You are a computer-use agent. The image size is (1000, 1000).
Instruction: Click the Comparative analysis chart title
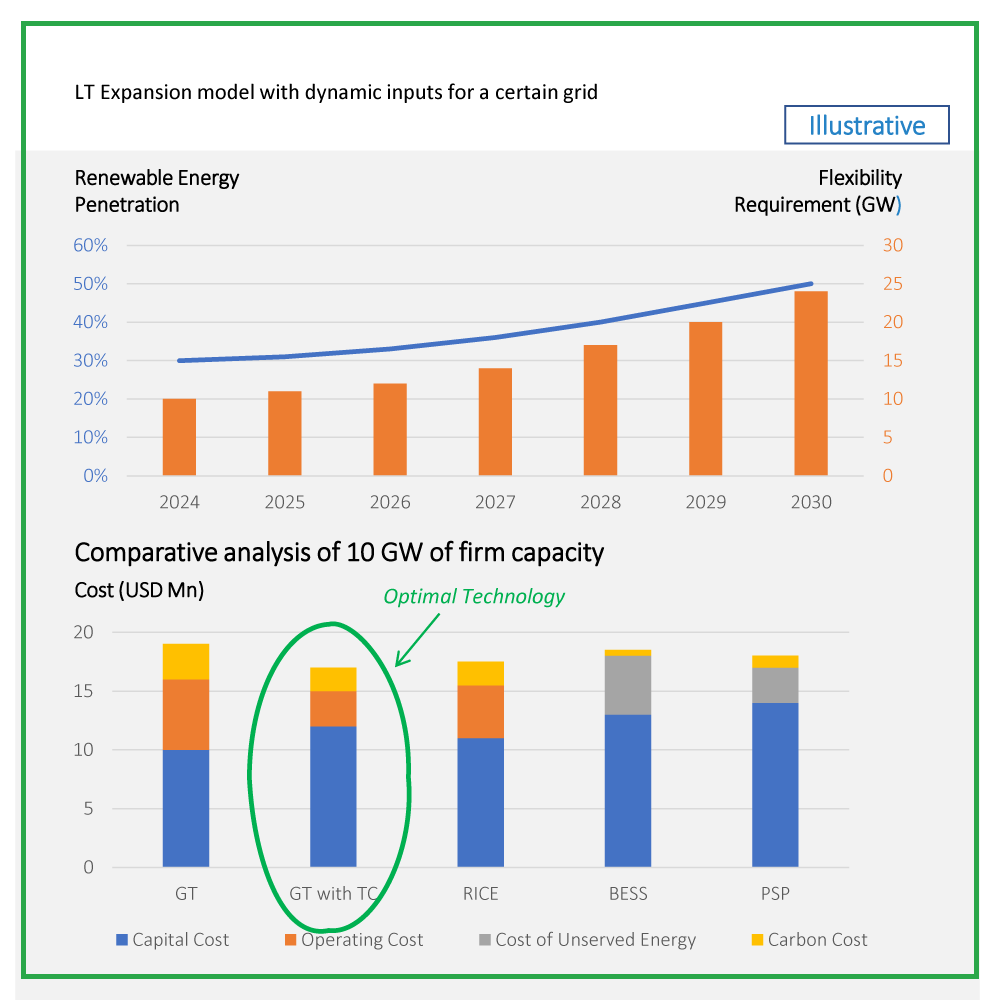click(x=339, y=552)
